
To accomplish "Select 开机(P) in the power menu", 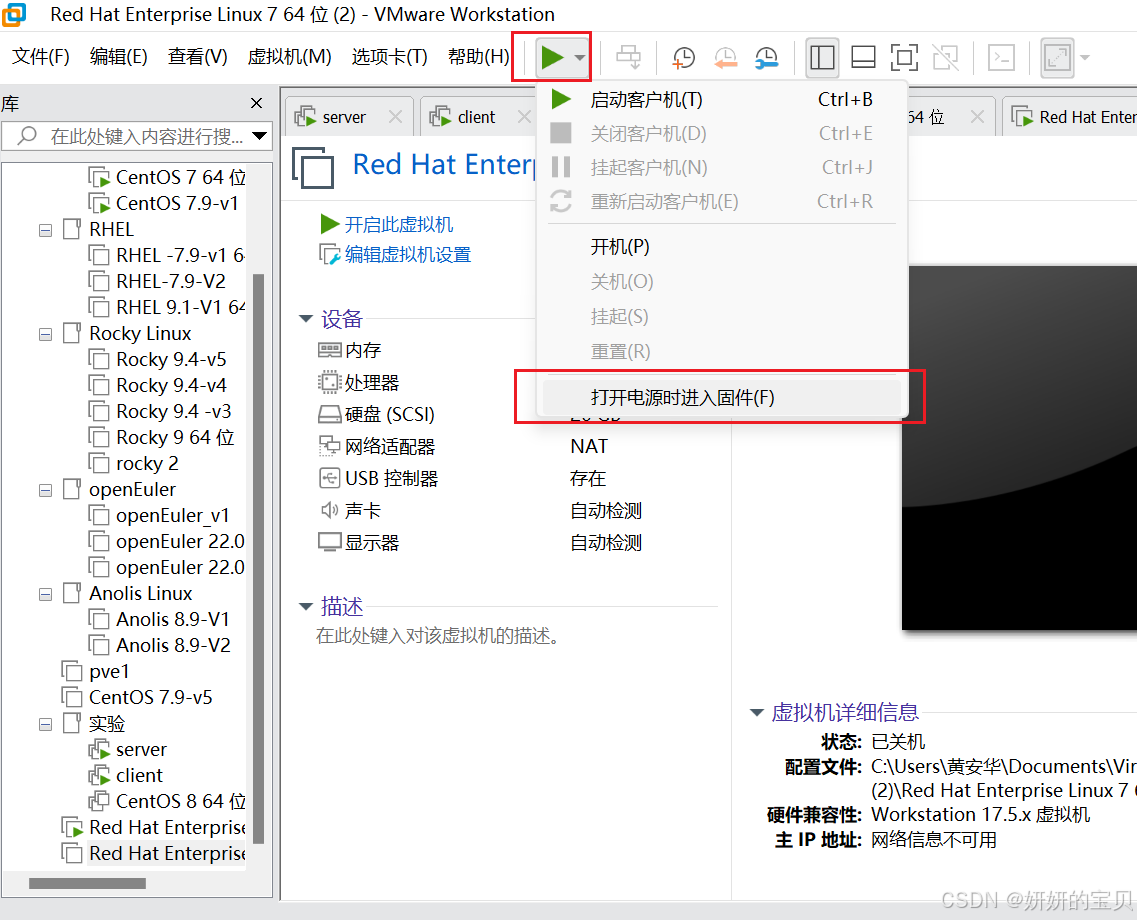I will coord(722,247).
